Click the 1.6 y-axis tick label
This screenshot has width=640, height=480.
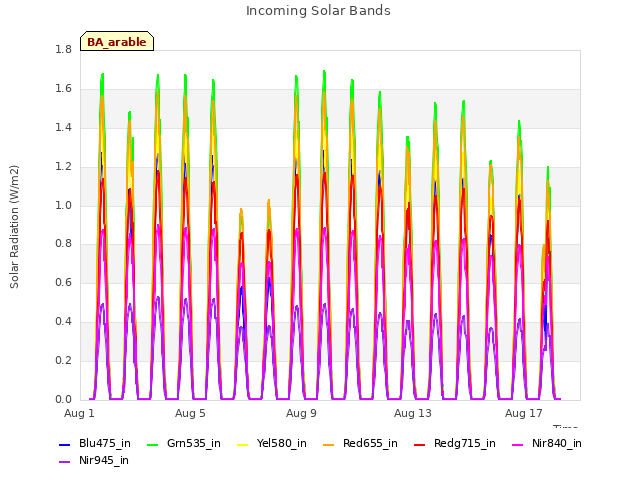point(63,89)
